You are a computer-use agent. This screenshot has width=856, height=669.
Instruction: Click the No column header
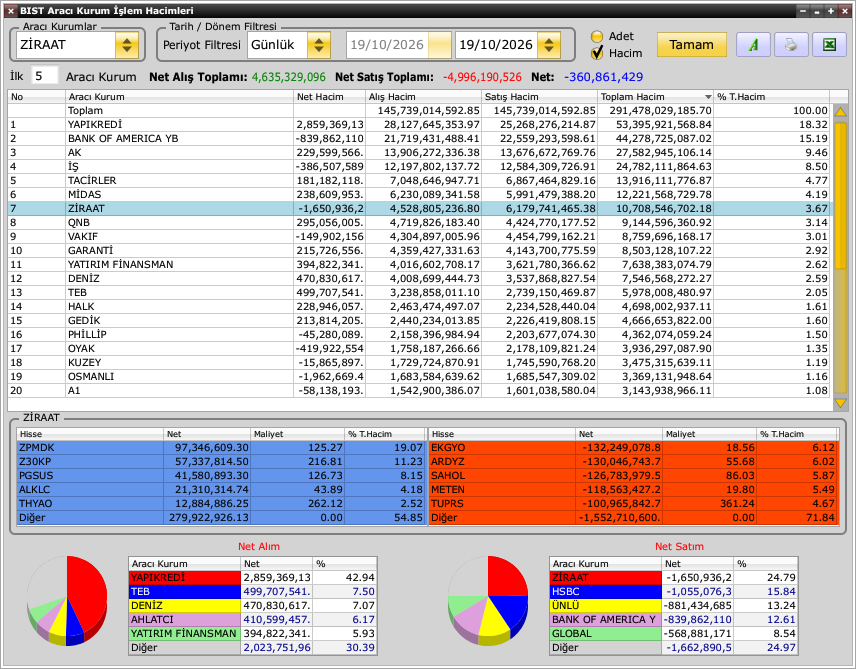(x=37, y=97)
